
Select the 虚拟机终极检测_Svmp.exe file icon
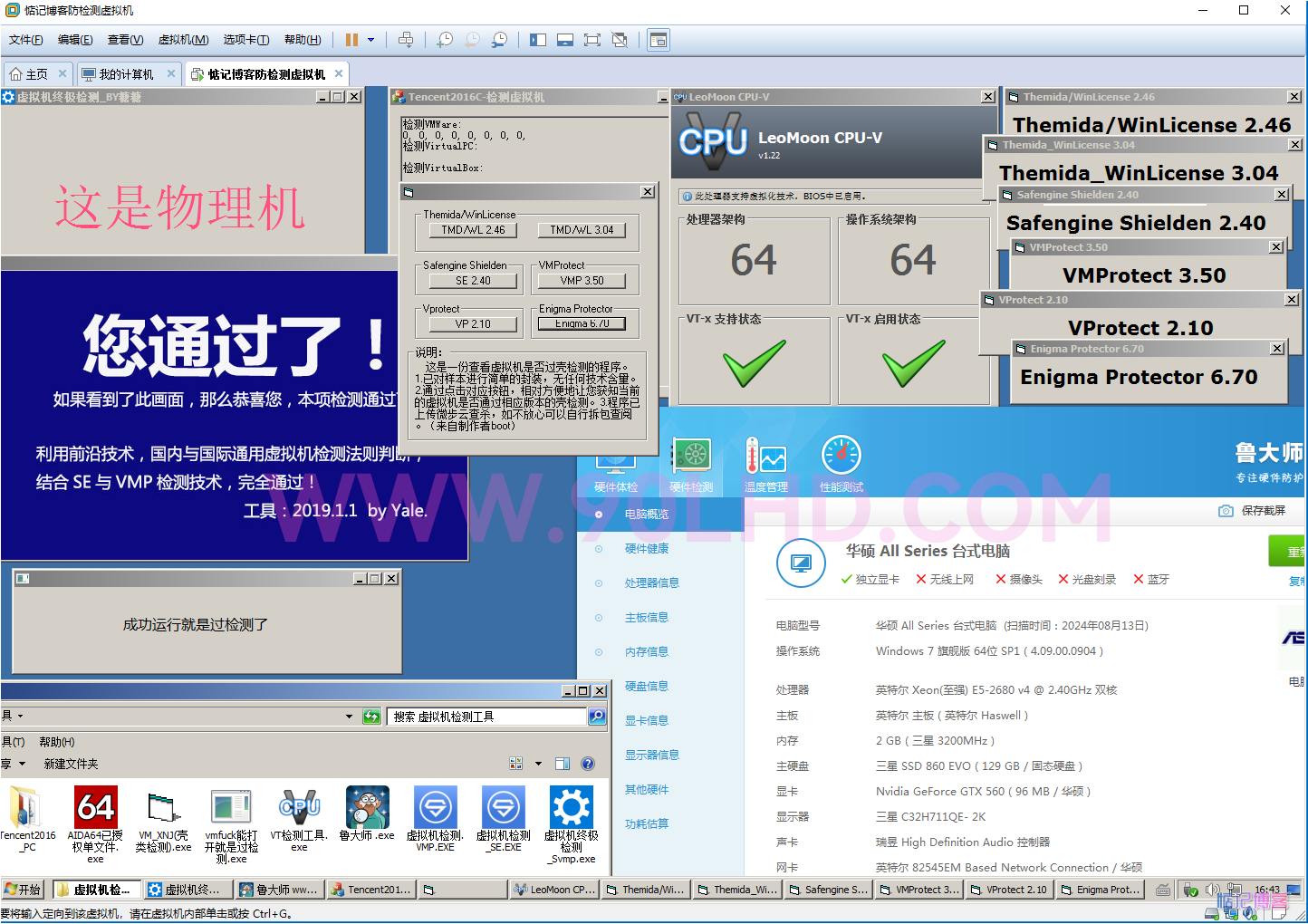pos(572,823)
